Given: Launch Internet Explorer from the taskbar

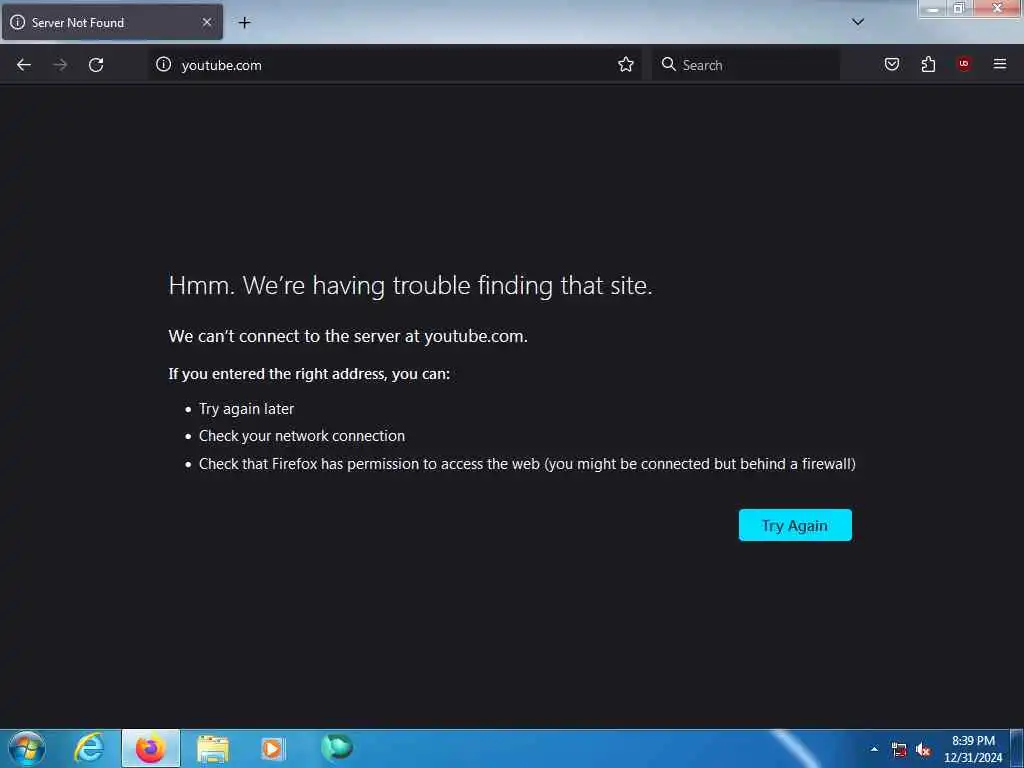Looking at the screenshot, I should coord(89,748).
